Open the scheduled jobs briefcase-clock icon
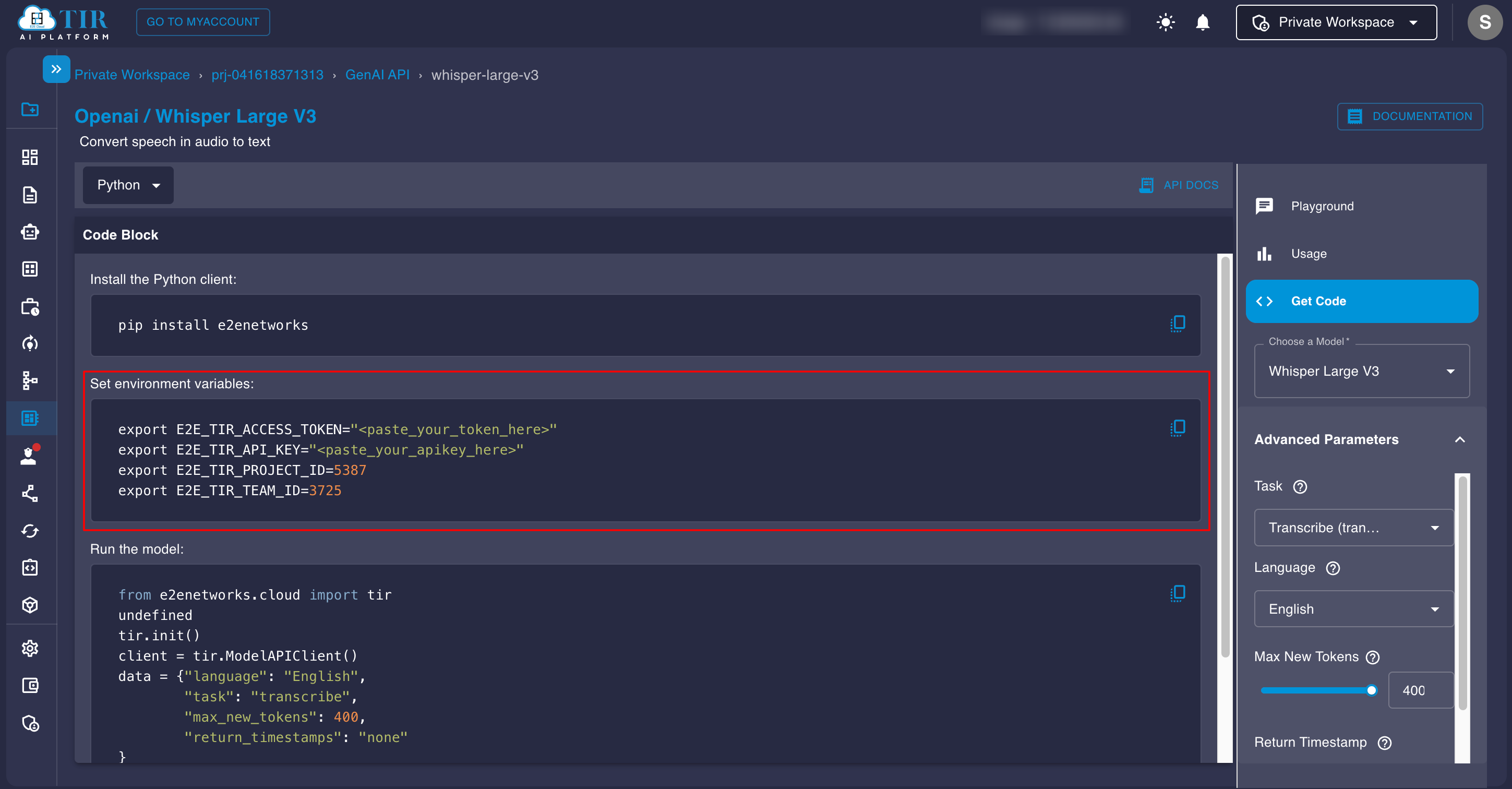Image resolution: width=1512 pixels, height=789 pixels. point(30,306)
